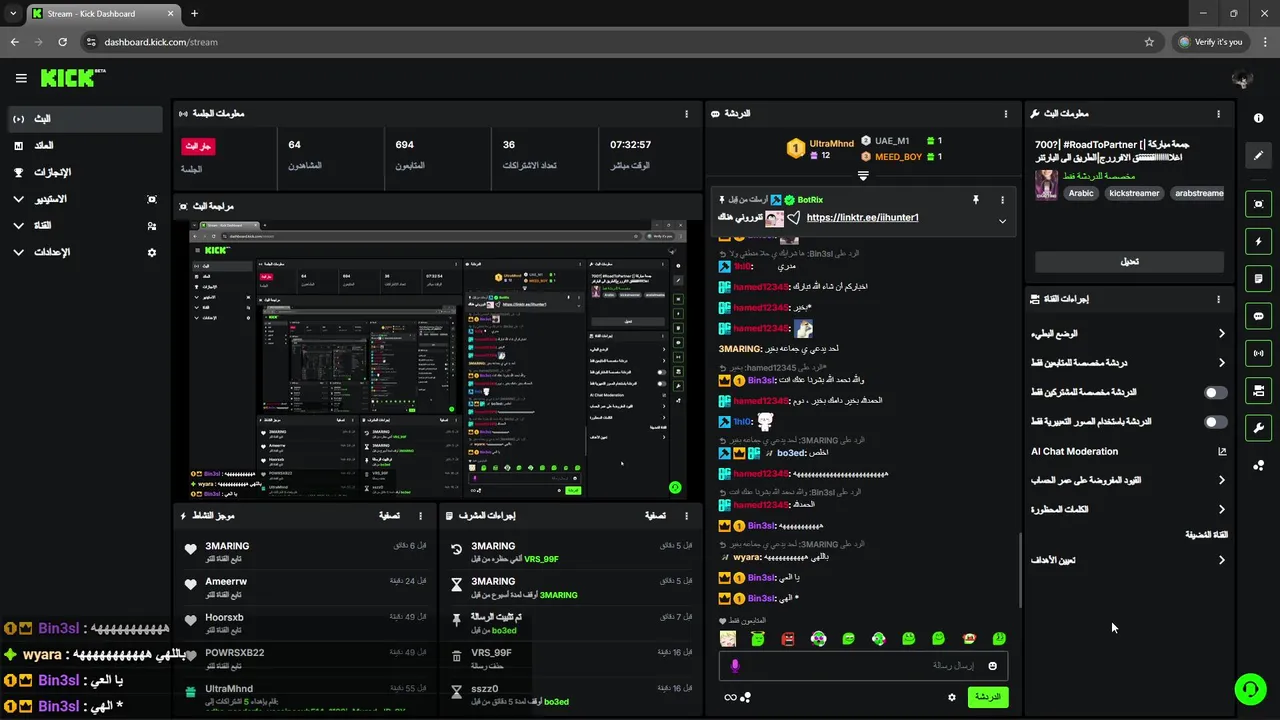1280x720 pixels.
Task: Switch to the Stream - Kick Dashboard browser tab
Action: pyautogui.click(x=102, y=14)
